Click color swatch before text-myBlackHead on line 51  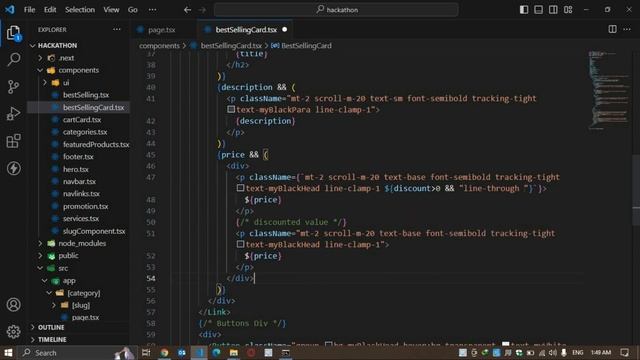coord(240,244)
